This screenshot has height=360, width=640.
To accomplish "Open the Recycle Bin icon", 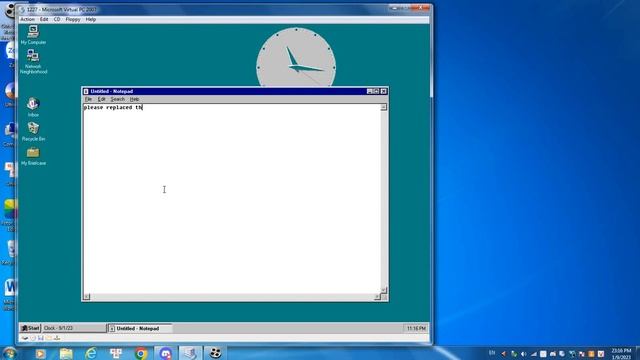I will pyautogui.click(x=33, y=131).
